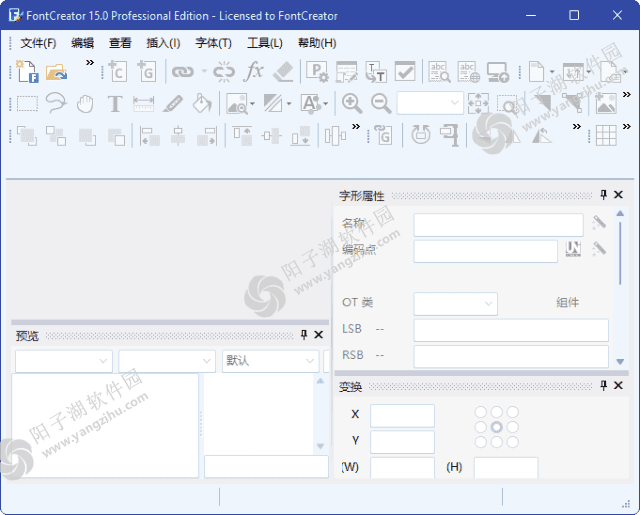The image size is (640, 515).
Task: Select the middle-left anchor radio button
Action: (x=481, y=427)
